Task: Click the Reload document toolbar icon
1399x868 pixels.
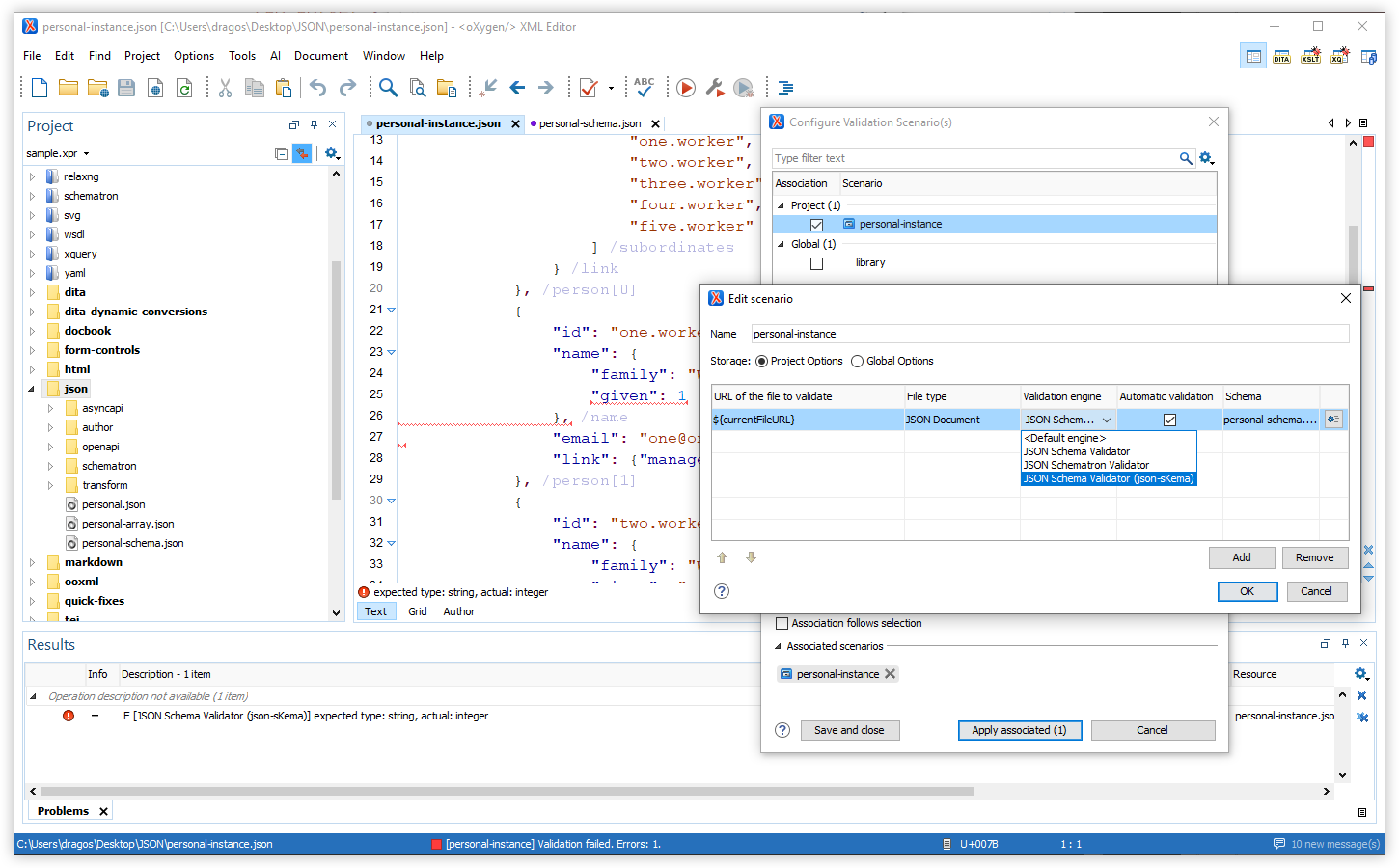Action: (184, 88)
